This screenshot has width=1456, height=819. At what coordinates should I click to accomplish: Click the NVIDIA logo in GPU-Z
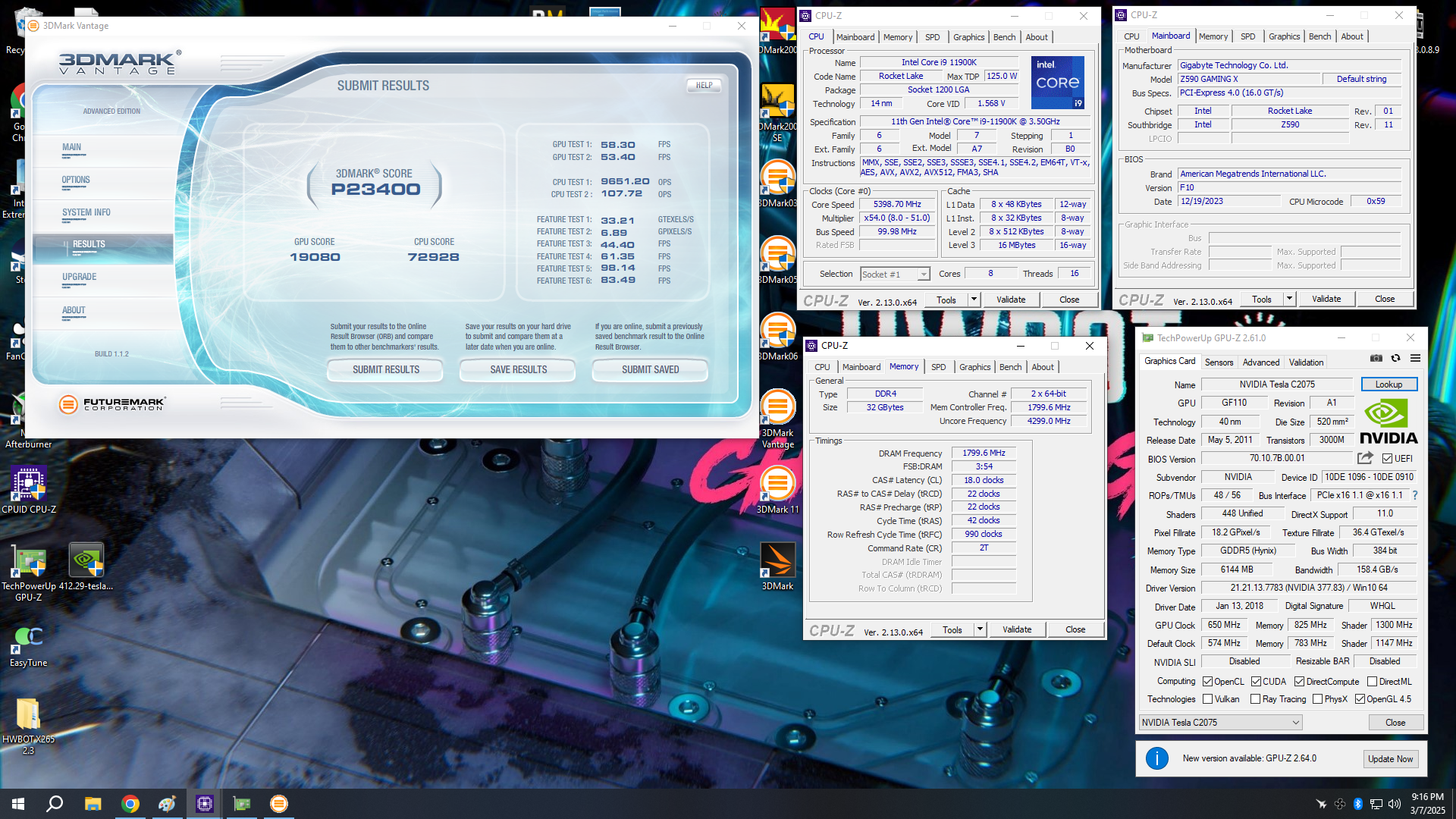1389,422
